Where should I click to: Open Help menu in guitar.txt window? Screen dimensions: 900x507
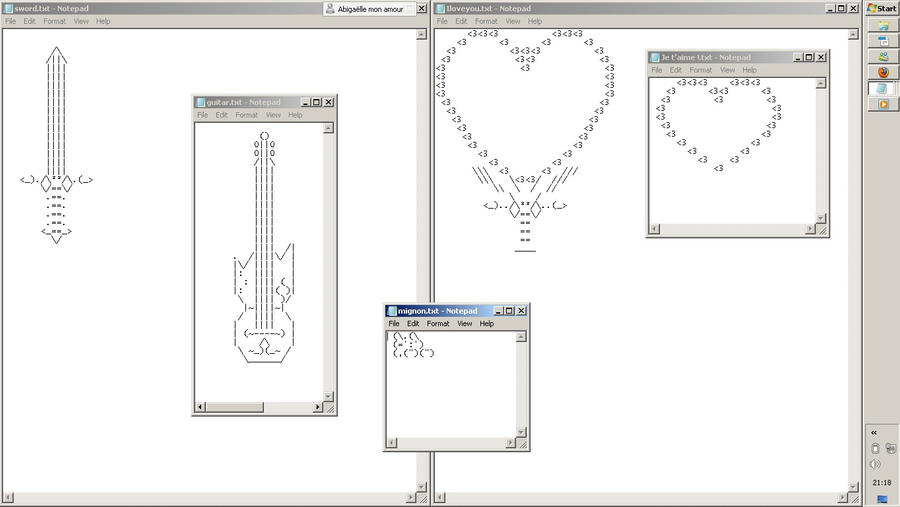click(295, 115)
